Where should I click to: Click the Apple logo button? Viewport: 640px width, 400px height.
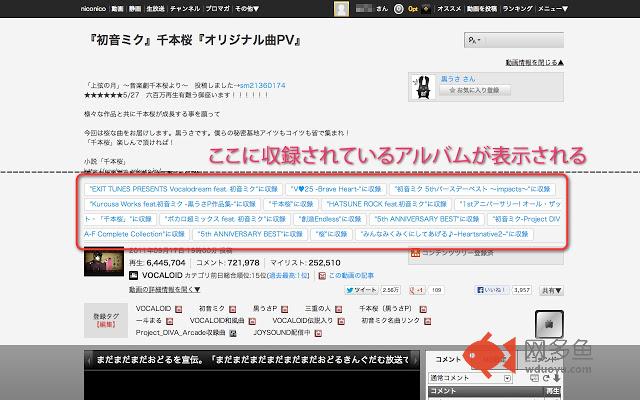coord(549,324)
